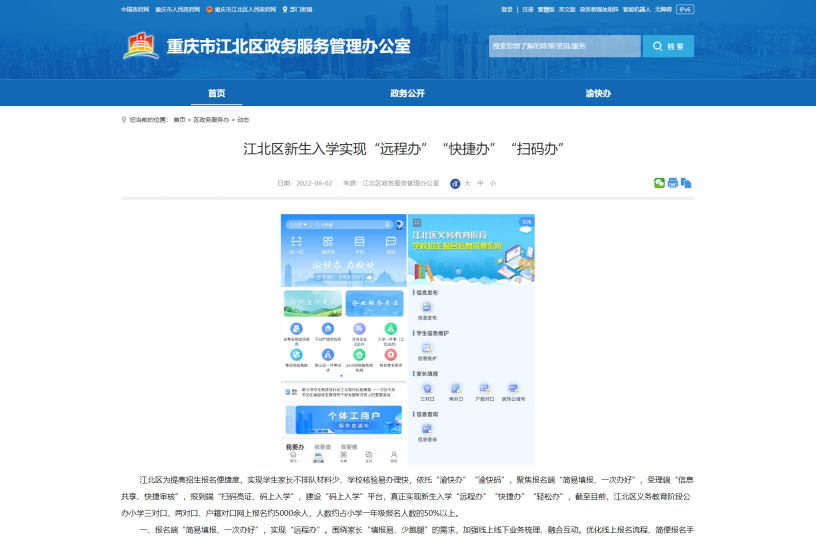
Task: Click the copy link icon
Action: (686, 183)
